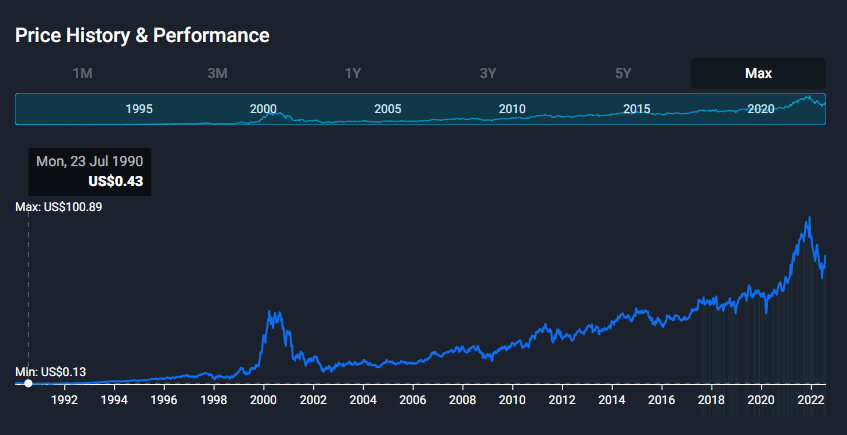The image size is (847, 435).
Task: Click the 1992 label on the bottom axis
Action: click(65, 401)
